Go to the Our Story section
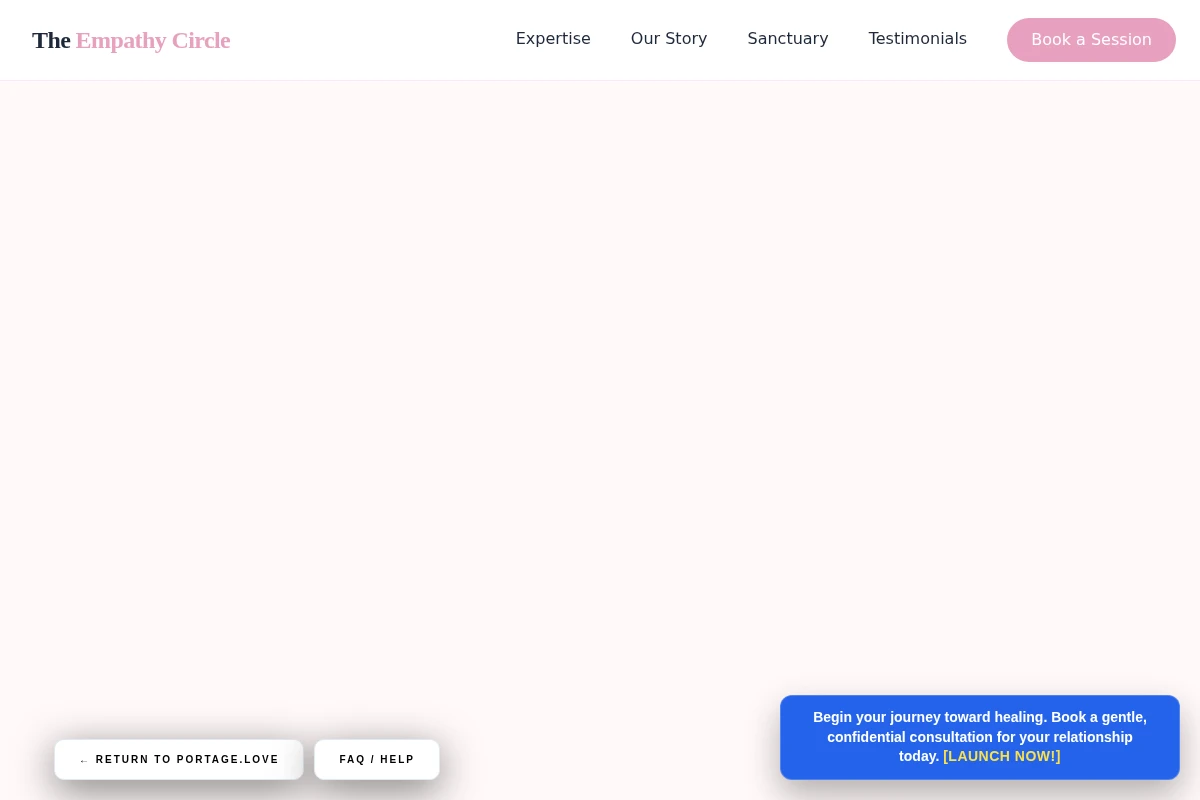This screenshot has height=800, width=1200. pyautogui.click(x=669, y=39)
